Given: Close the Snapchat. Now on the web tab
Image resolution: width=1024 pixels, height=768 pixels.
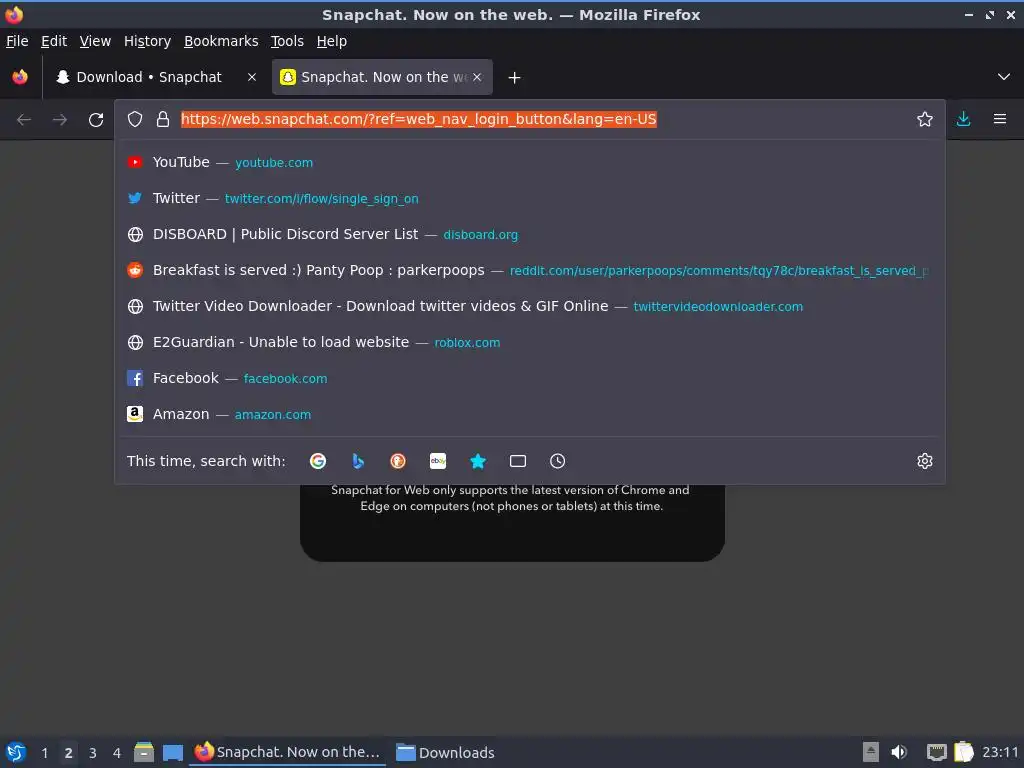Looking at the screenshot, I should coord(477,77).
